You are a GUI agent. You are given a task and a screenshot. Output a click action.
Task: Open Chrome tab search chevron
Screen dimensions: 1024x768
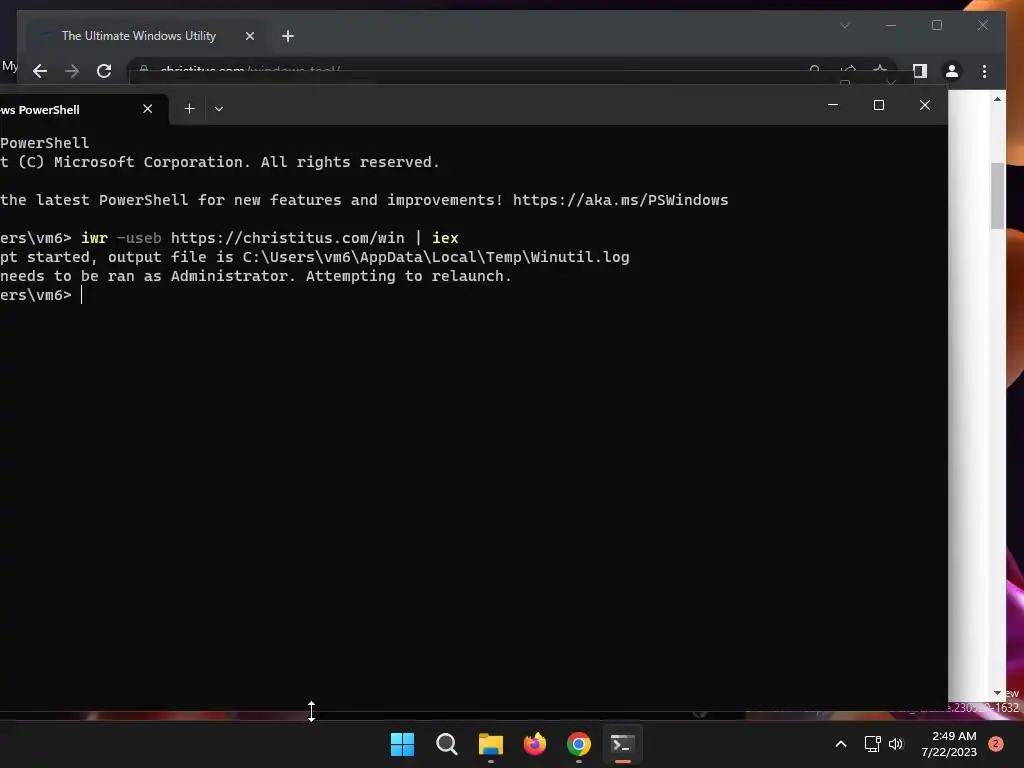(x=845, y=25)
